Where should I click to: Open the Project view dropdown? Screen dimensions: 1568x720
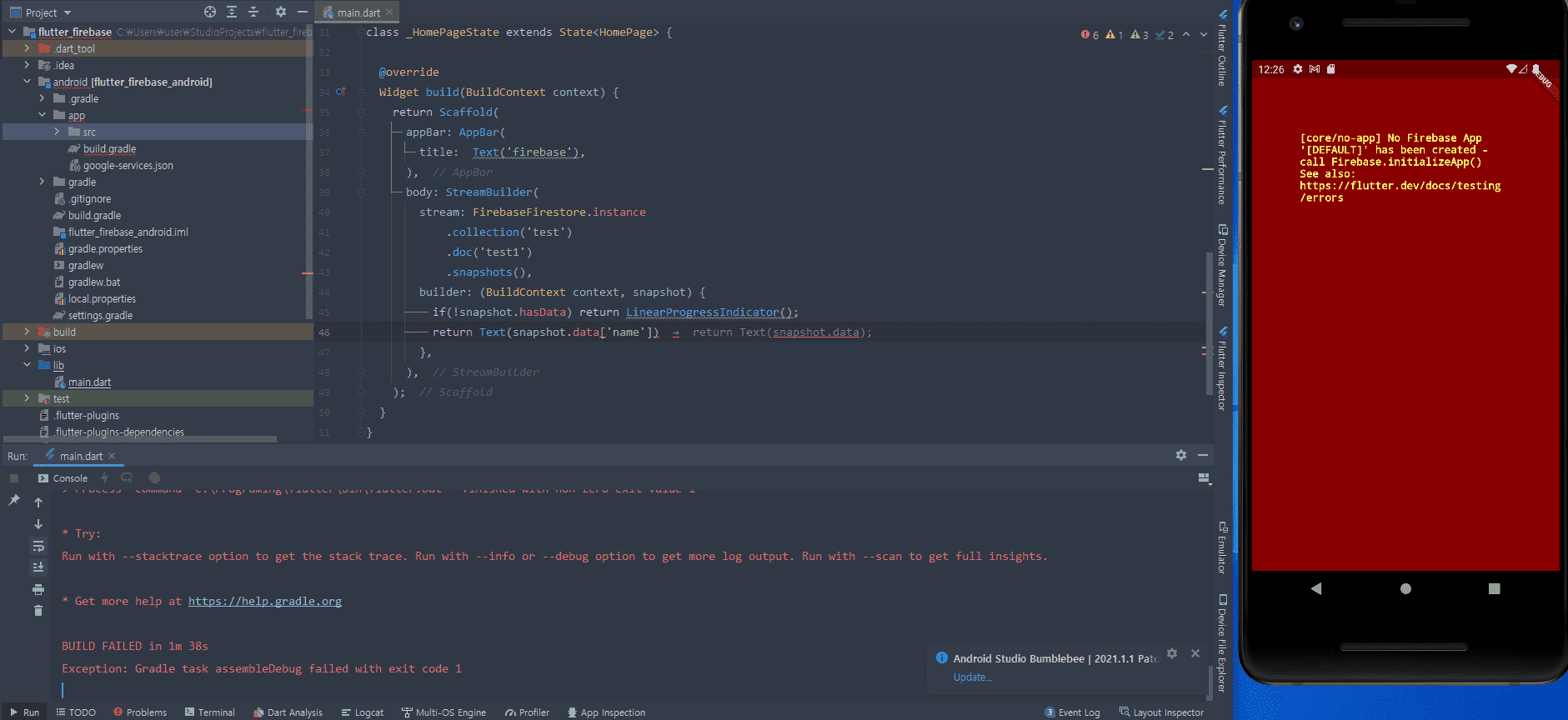(41, 12)
